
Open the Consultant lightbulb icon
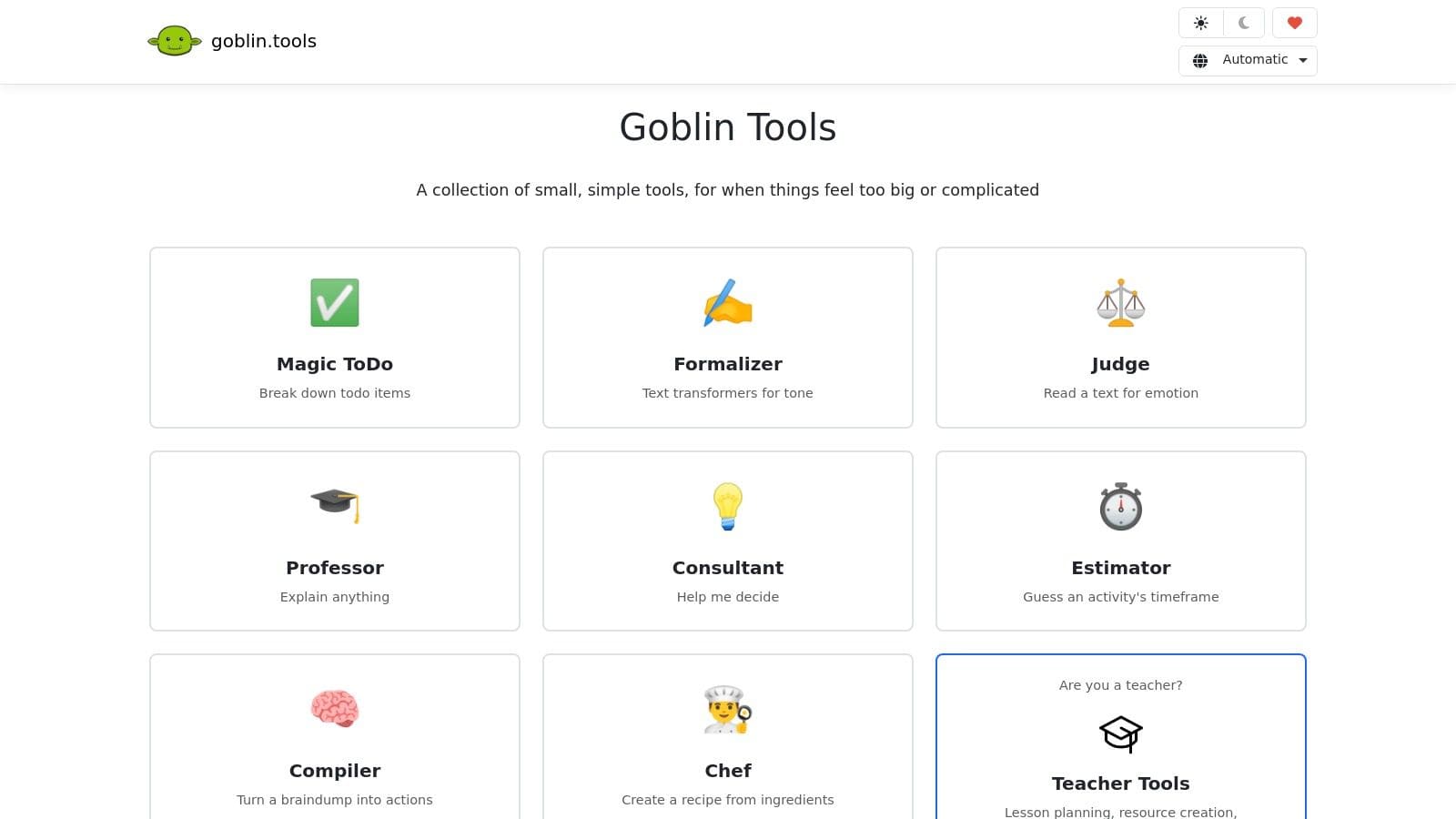727,506
